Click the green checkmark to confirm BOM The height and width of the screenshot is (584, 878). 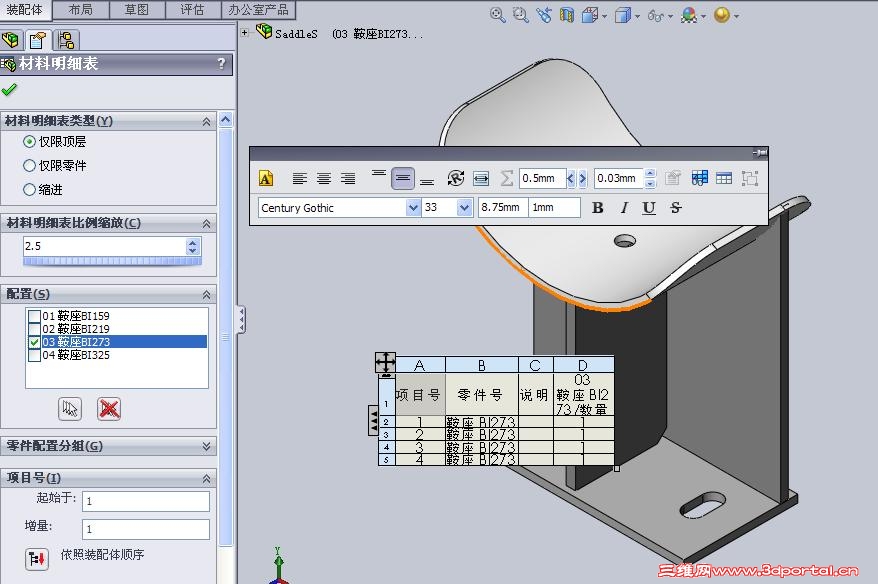pyautogui.click(x=9, y=90)
